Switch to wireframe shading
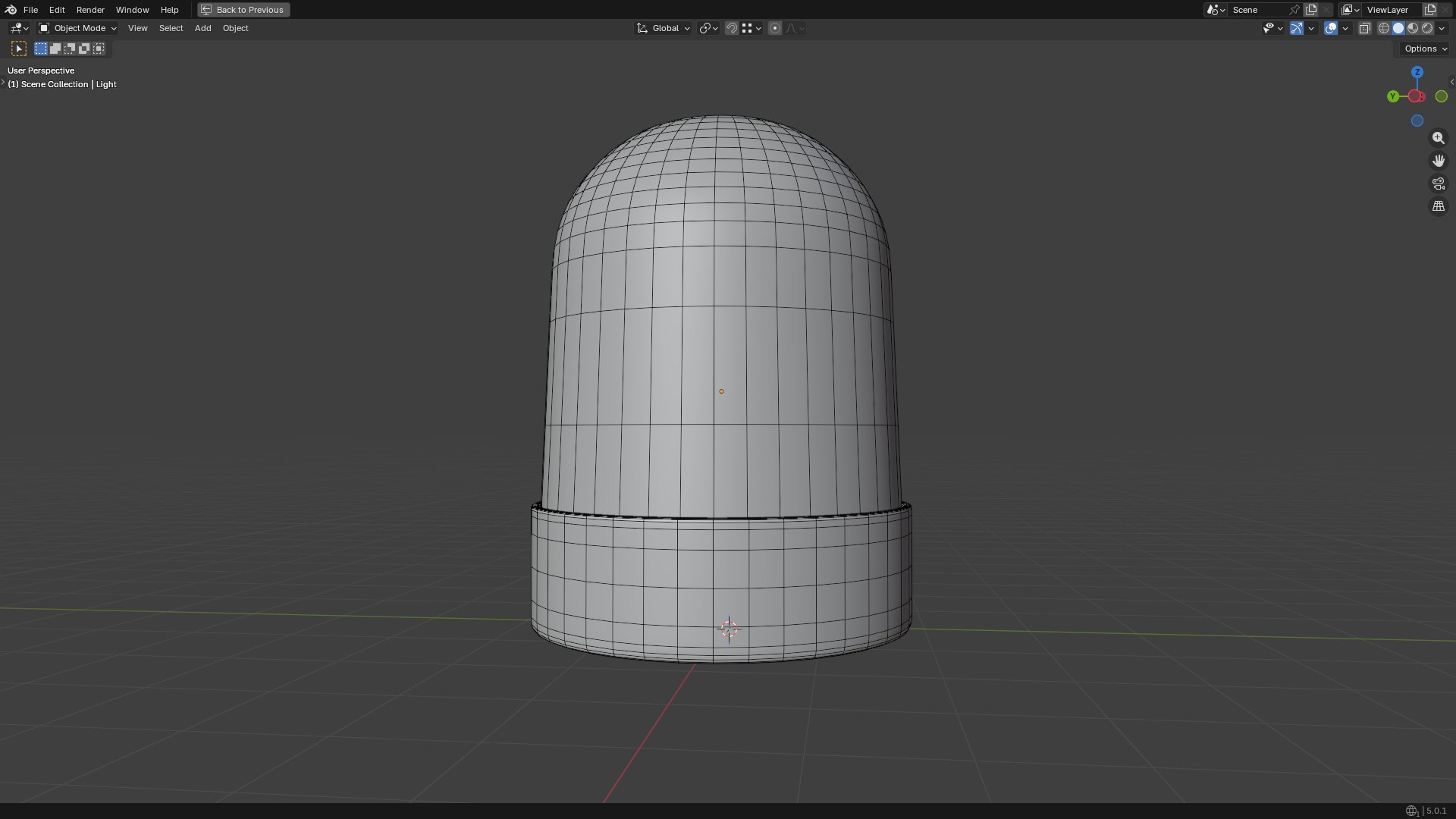 1384,28
